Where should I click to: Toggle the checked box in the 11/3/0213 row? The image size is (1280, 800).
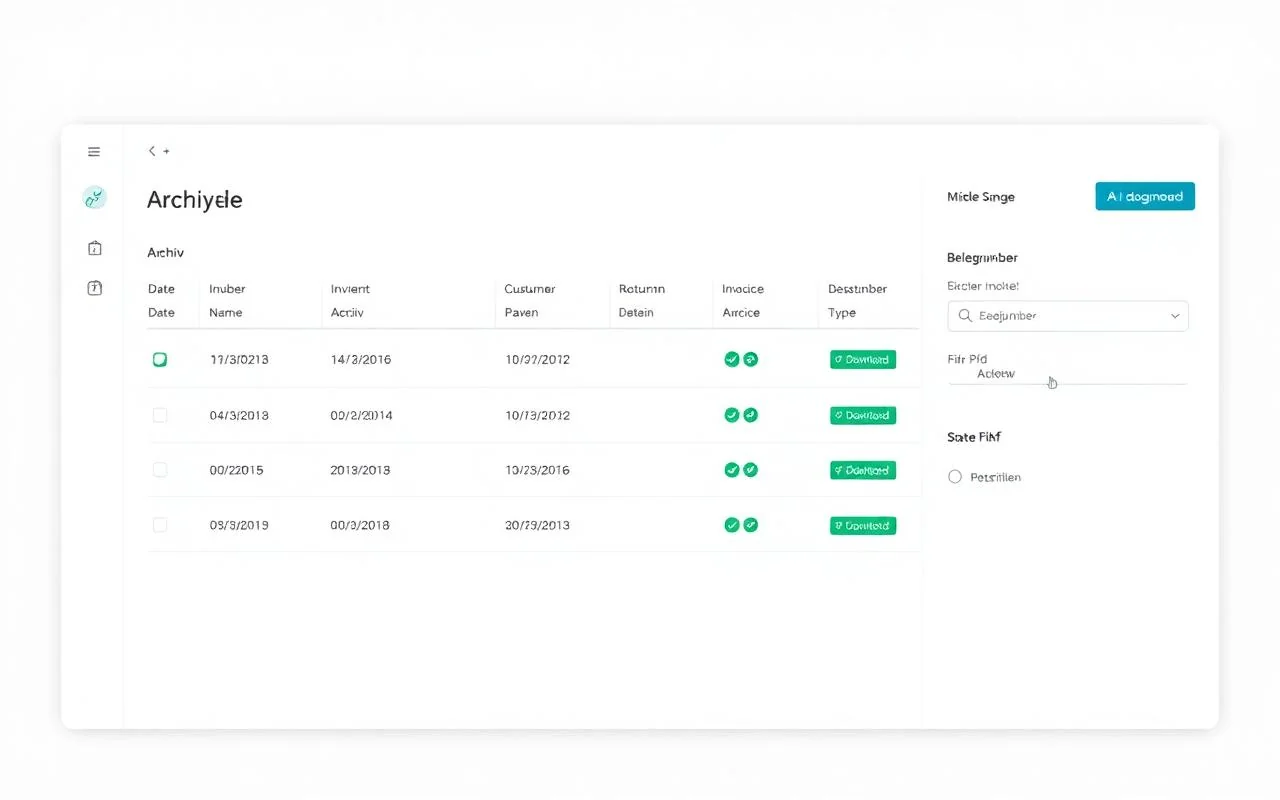tap(160, 359)
